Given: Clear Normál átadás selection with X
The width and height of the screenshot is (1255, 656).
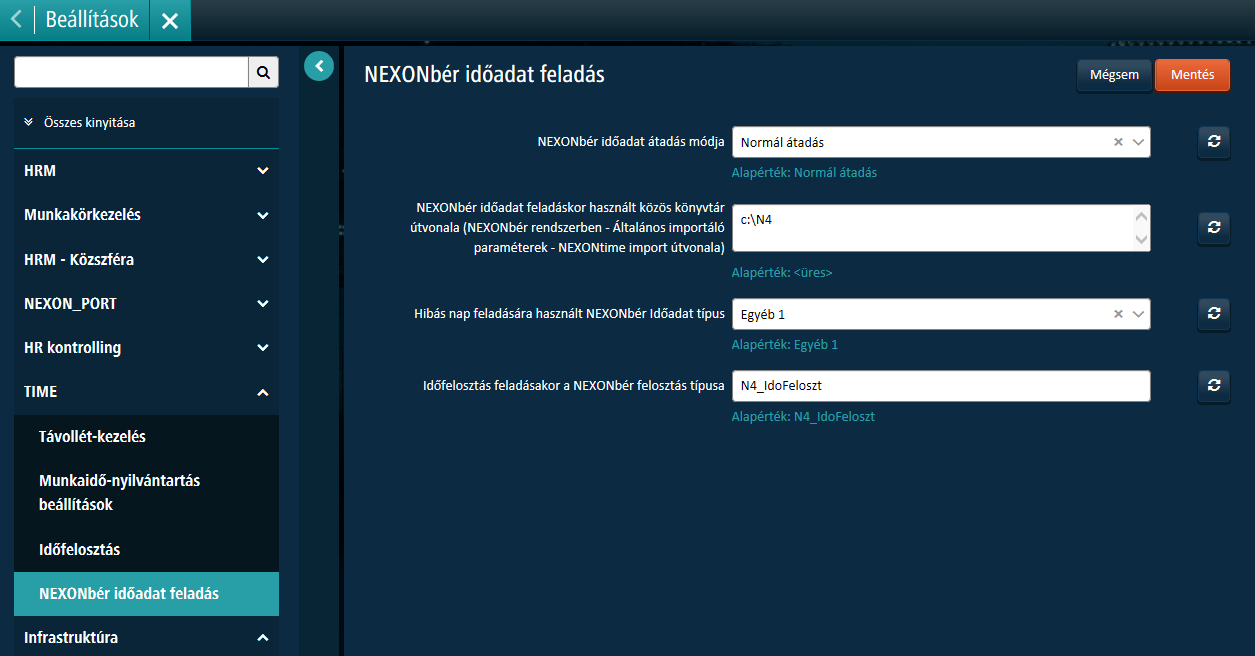Looking at the screenshot, I should 1118,142.
